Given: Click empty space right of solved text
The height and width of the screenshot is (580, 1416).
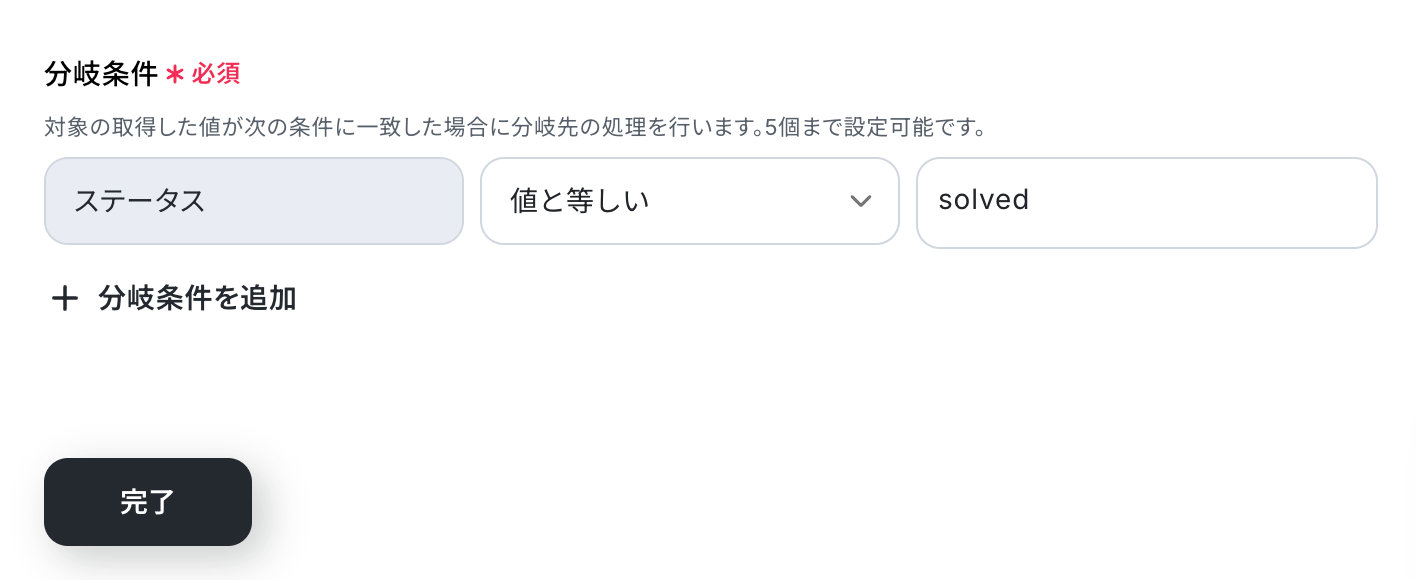Looking at the screenshot, I should point(1200,201).
